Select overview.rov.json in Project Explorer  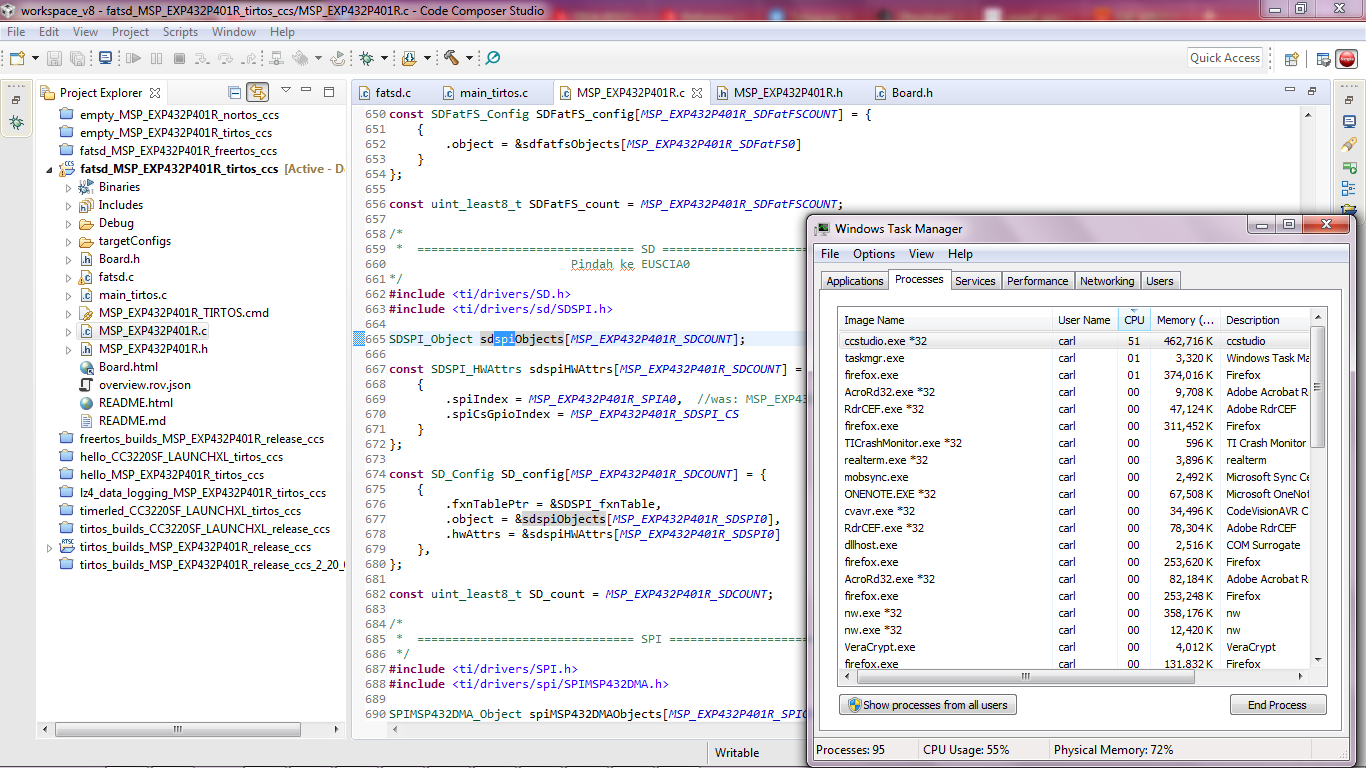click(144, 385)
